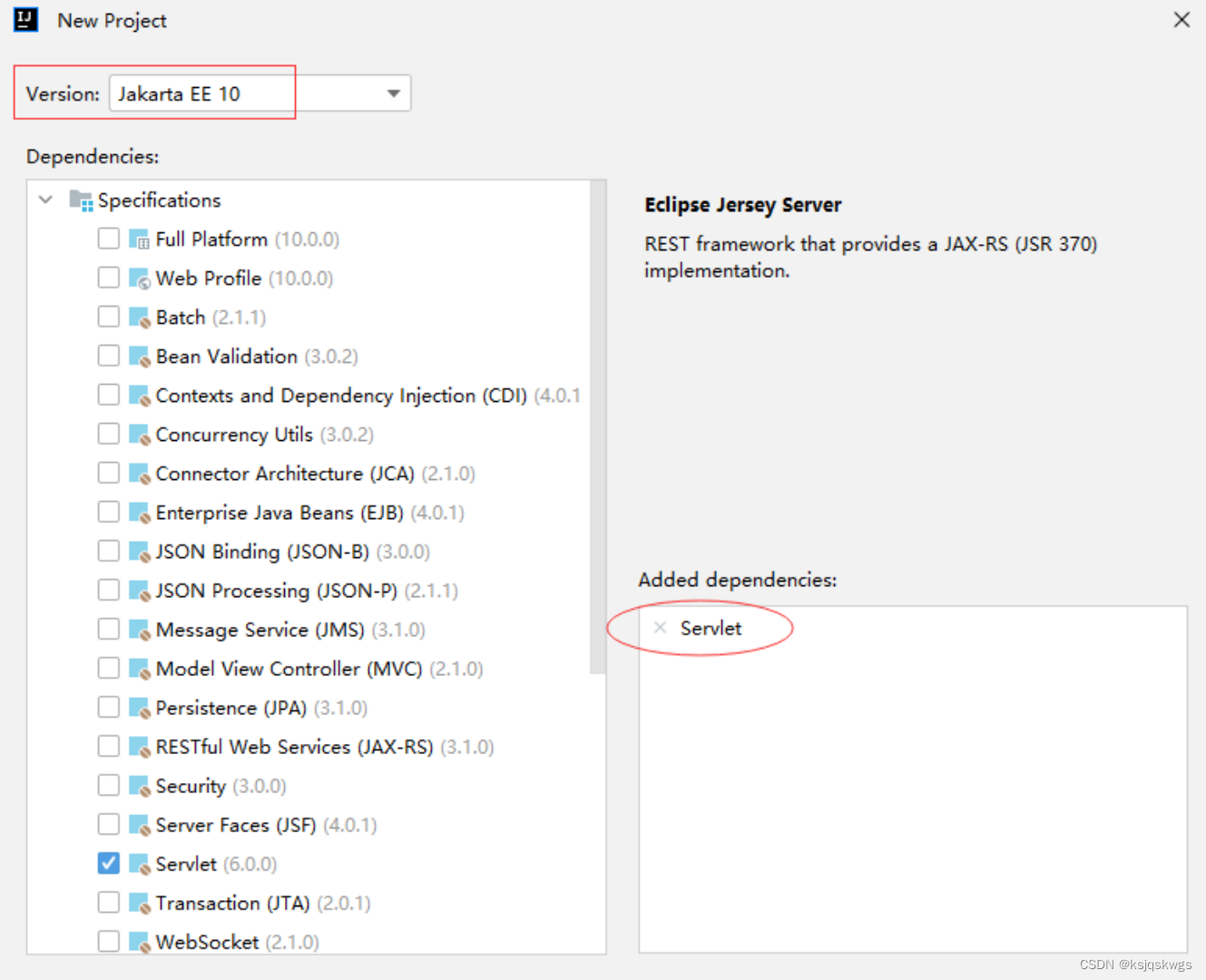Image resolution: width=1206 pixels, height=980 pixels.
Task: Click the Model View Controller label
Action: (x=319, y=669)
